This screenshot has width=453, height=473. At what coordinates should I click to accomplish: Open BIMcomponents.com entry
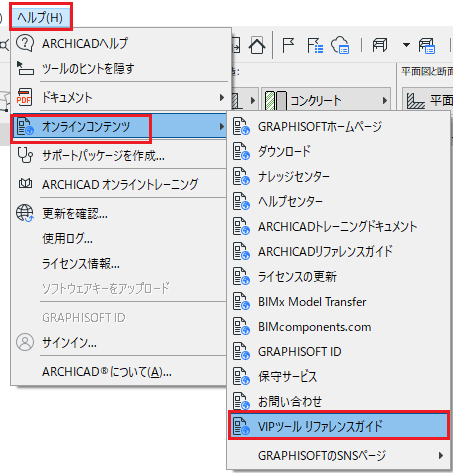(x=338, y=327)
